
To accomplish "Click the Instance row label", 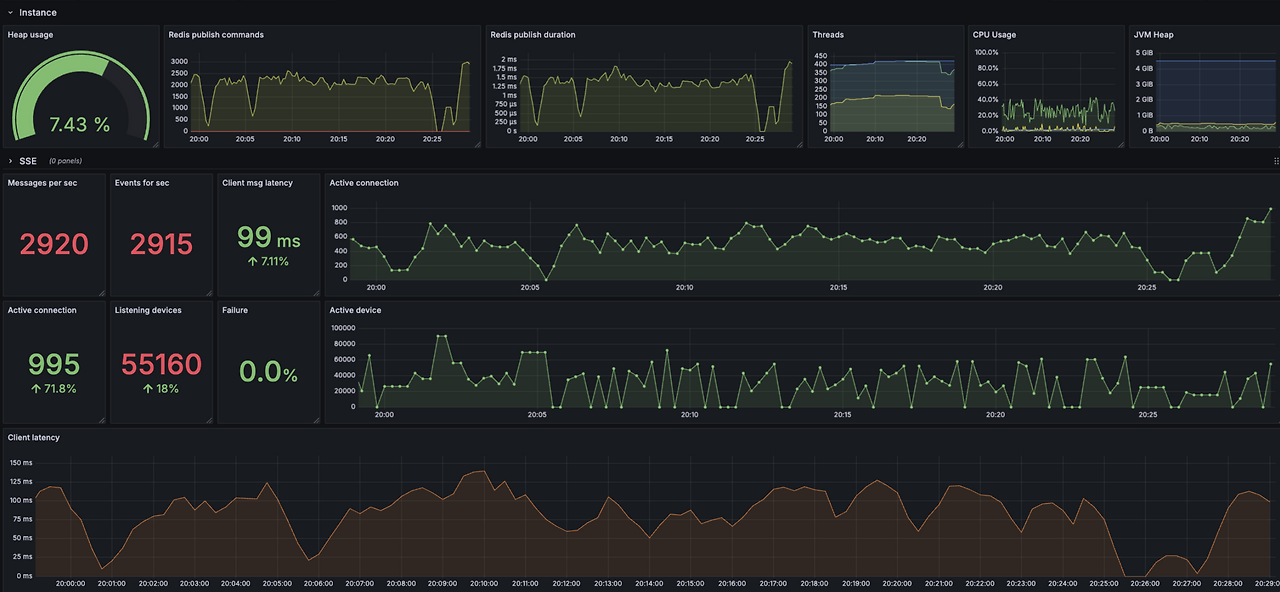I will click(x=38, y=13).
